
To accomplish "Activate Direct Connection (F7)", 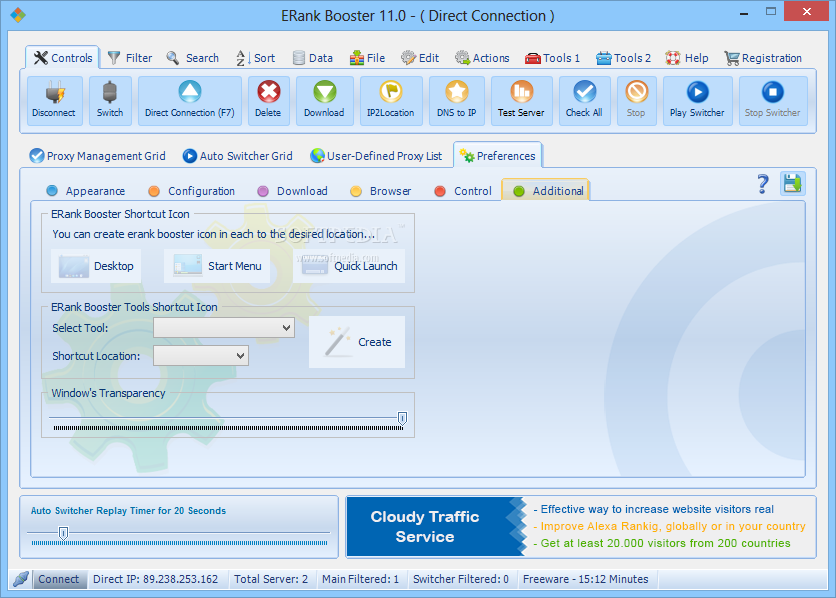I will (190, 100).
